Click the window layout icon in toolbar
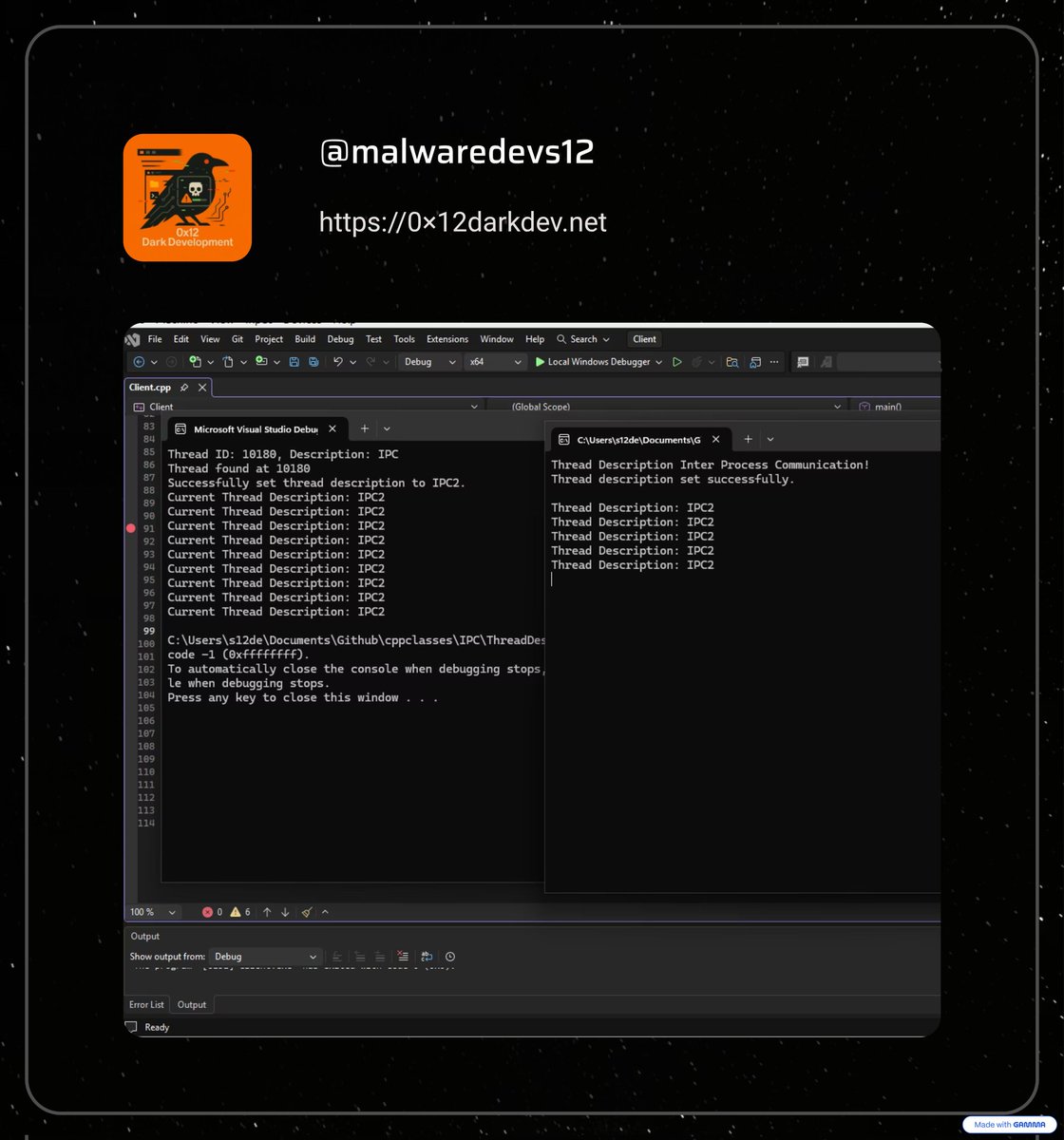Image resolution: width=1064 pixels, height=1140 pixels. [756, 362]
